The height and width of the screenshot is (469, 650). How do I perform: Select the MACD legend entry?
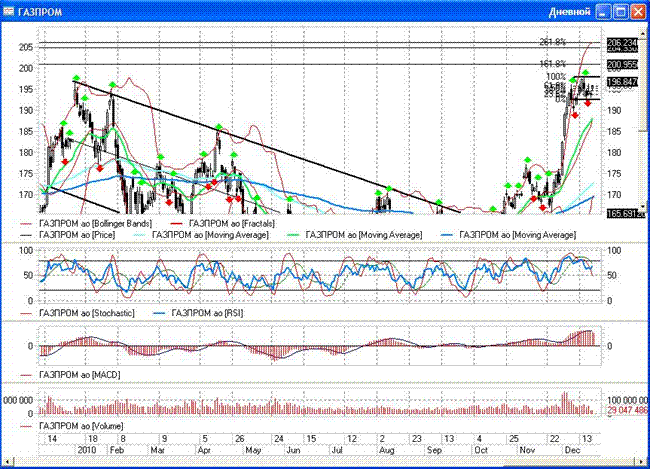(x=70, y=375)
